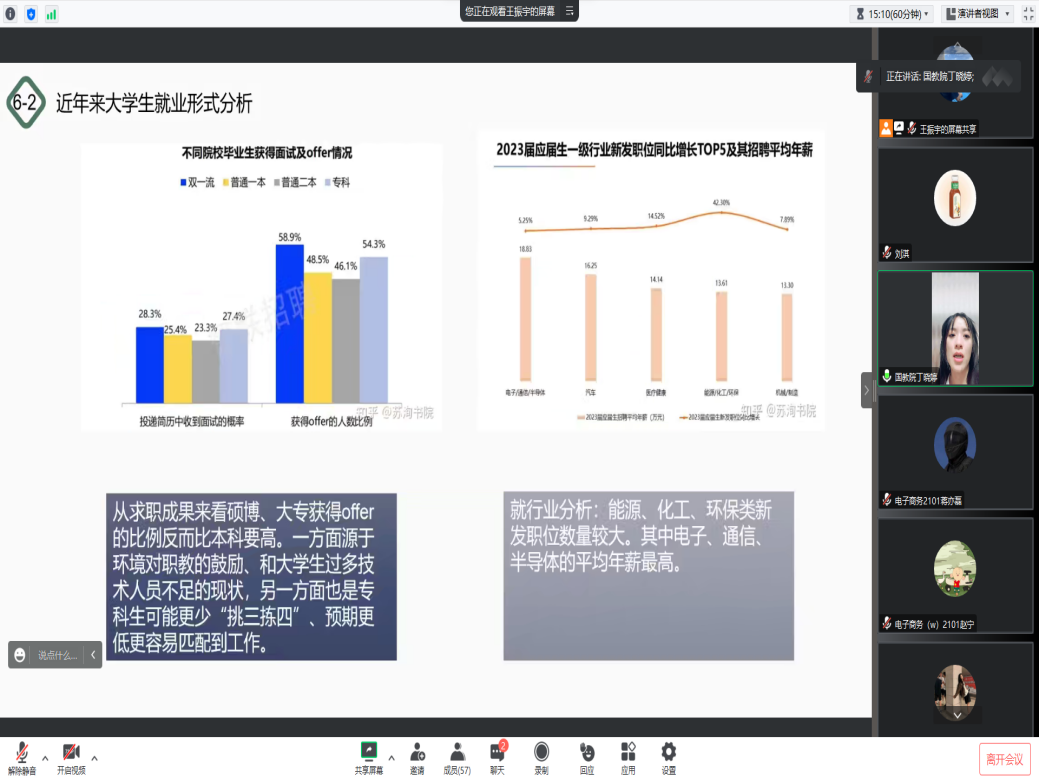
Task: Collapse the participant video sidebar
Action: pos(867,390)
